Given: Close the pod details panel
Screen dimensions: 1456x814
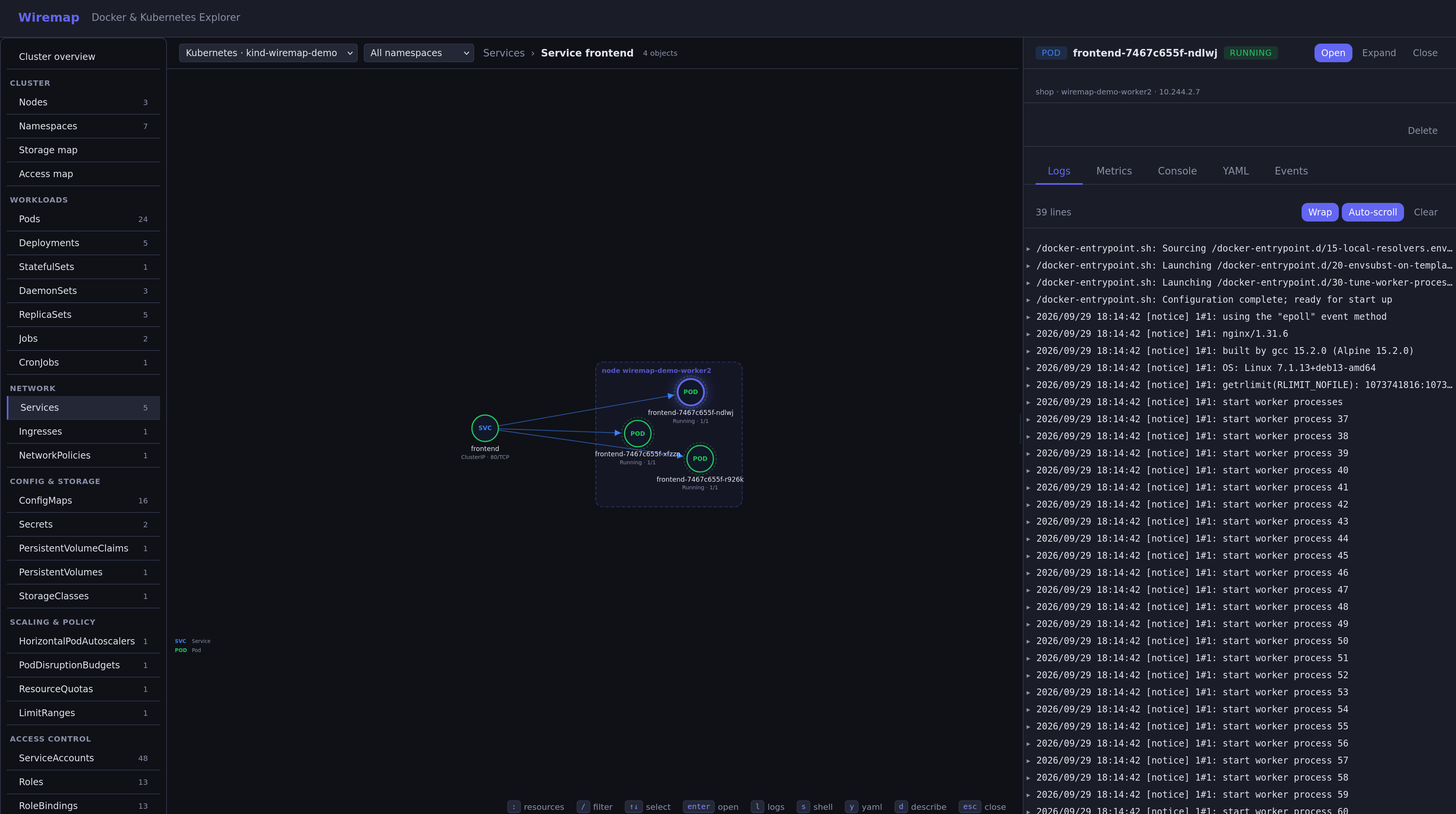Looking at the screenshot, I should click(1425, 53).
